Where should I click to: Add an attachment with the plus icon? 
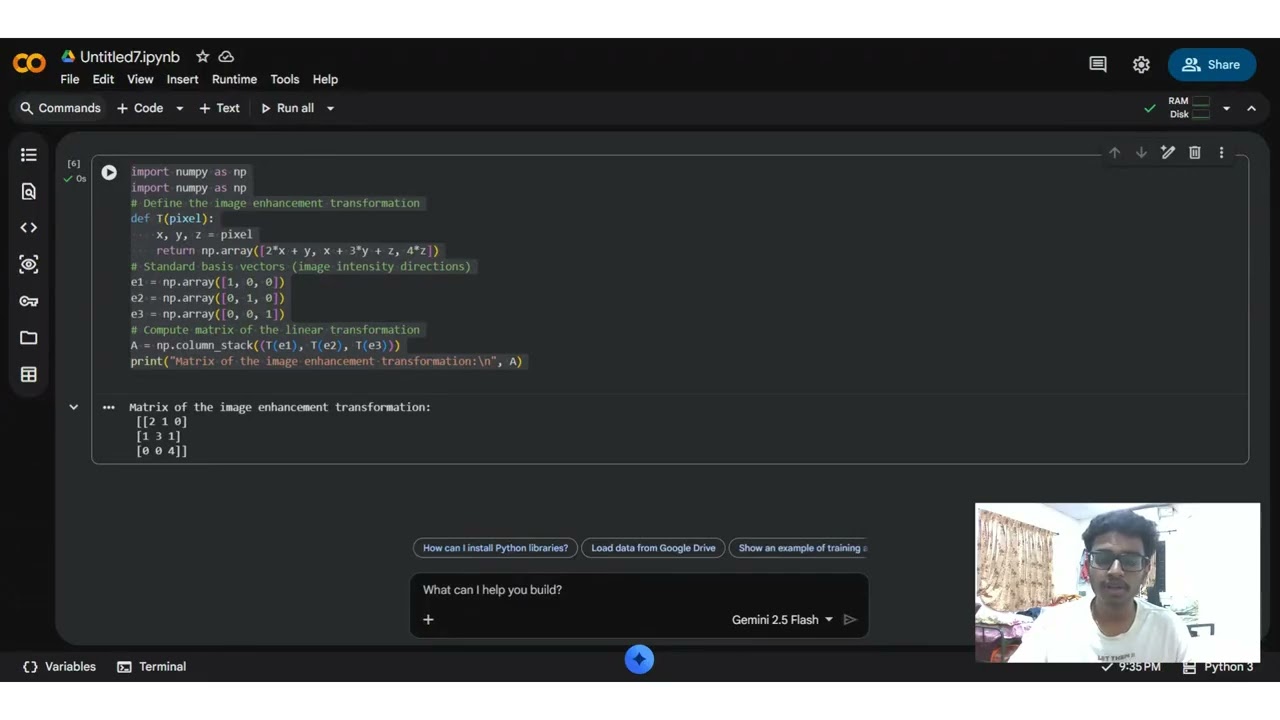428,620
